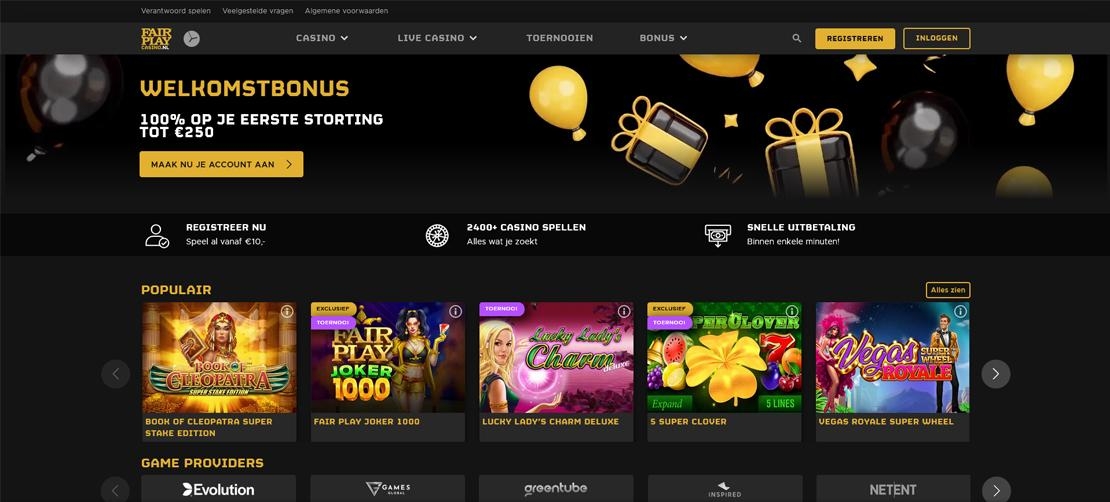Click Maak nu je account aan
Image resolution: width=1110 pixels, height=502 pixels.
pyautogui.click(x=221, y=164)
